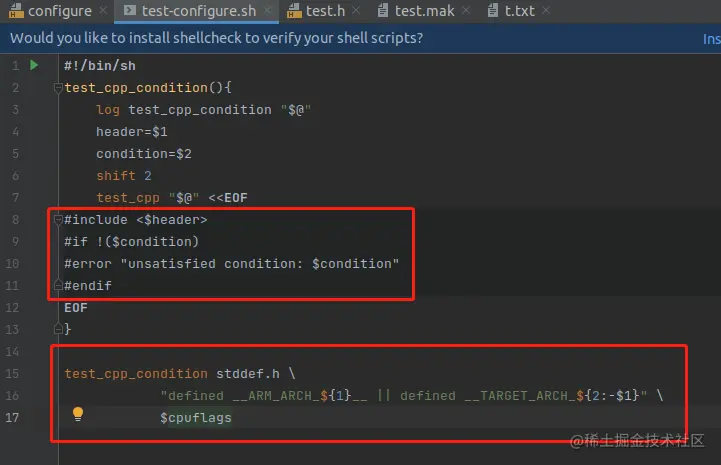The width and height of the screenshot is (721, 465).
Task: Switch to the configure tab
Action: [x=59, y=11]
